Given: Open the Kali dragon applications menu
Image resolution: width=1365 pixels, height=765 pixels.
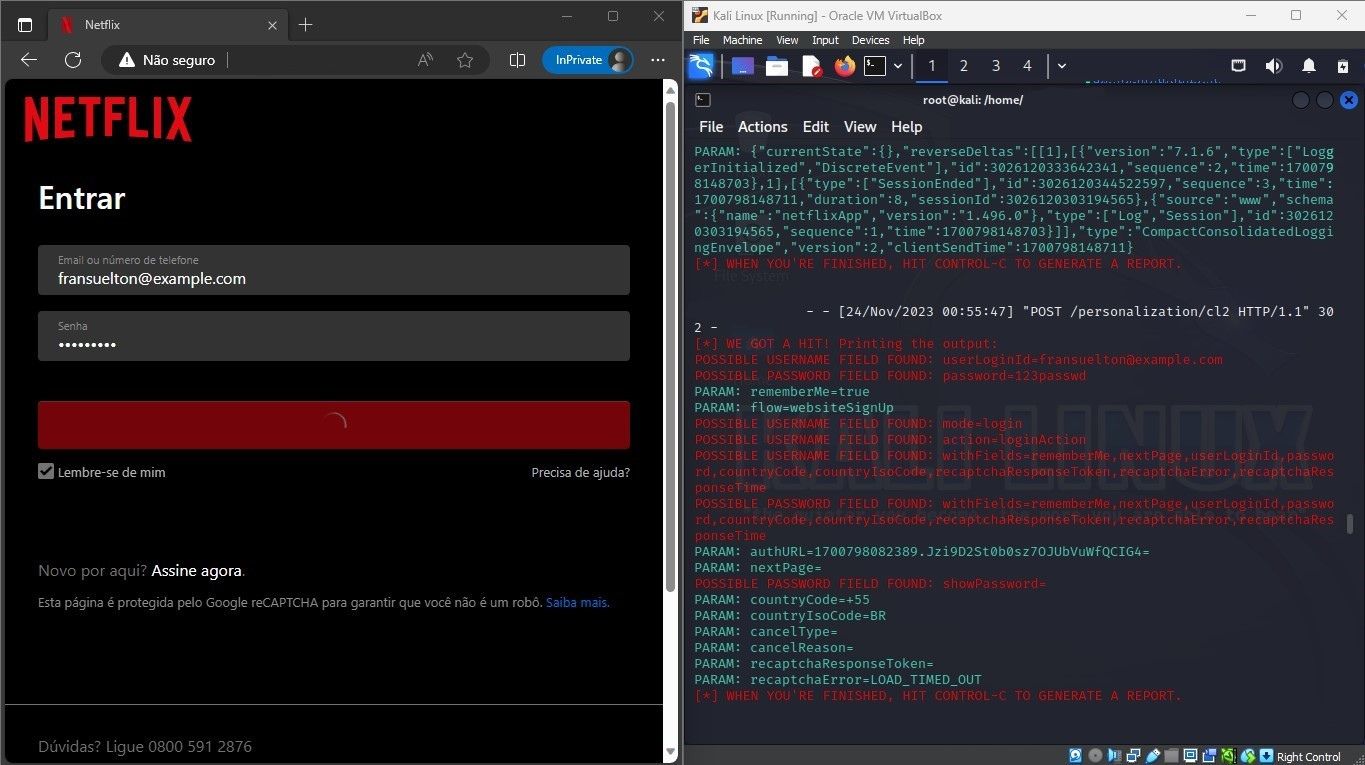Looking at the screenshot, I should click(x=702, y=66).
